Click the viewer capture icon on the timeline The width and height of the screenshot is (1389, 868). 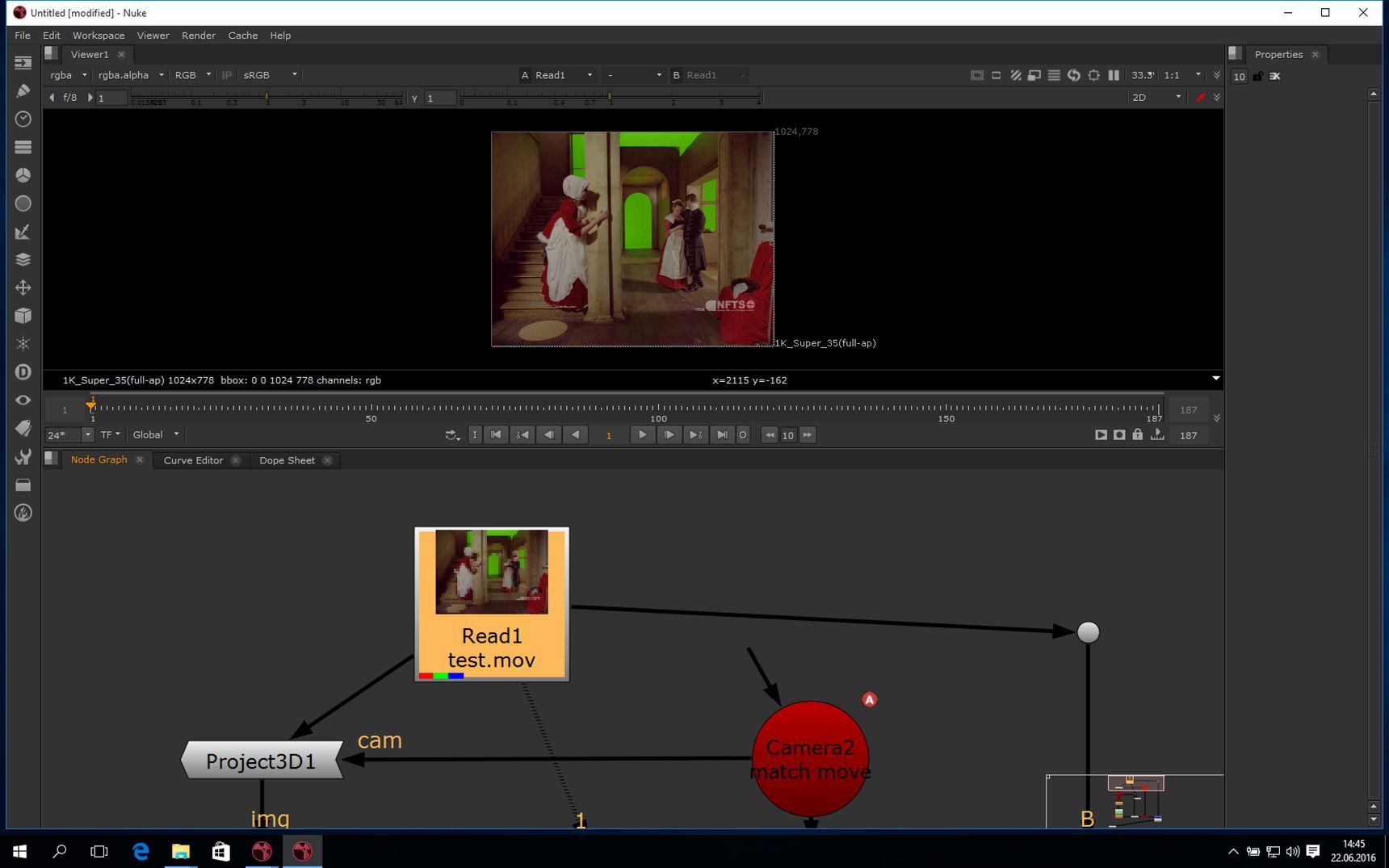click(1119, 434)
